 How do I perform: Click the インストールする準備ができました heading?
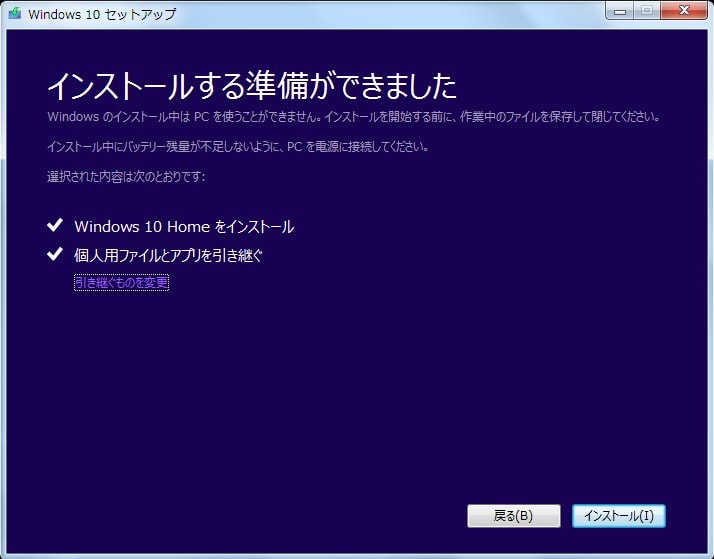pyautogui.click(x=251, y=86)
